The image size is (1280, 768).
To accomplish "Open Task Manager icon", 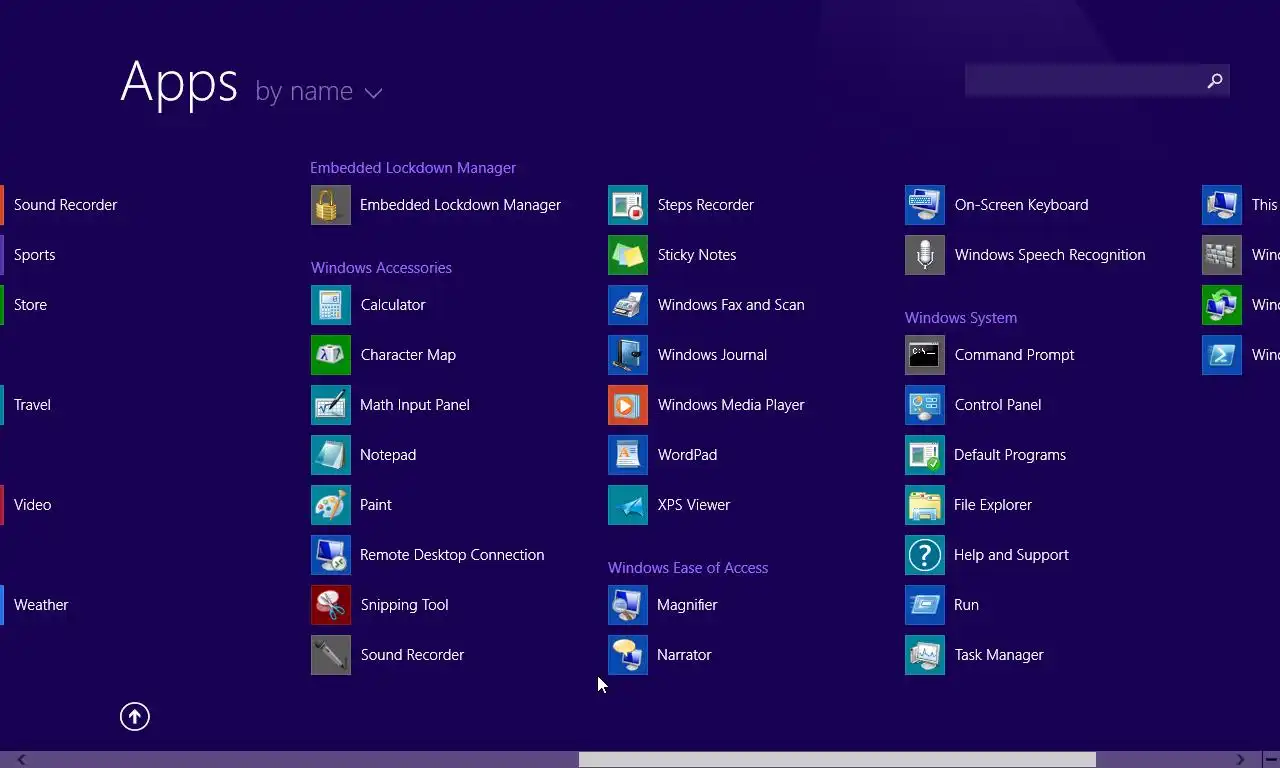I will (x=925, y=655).
